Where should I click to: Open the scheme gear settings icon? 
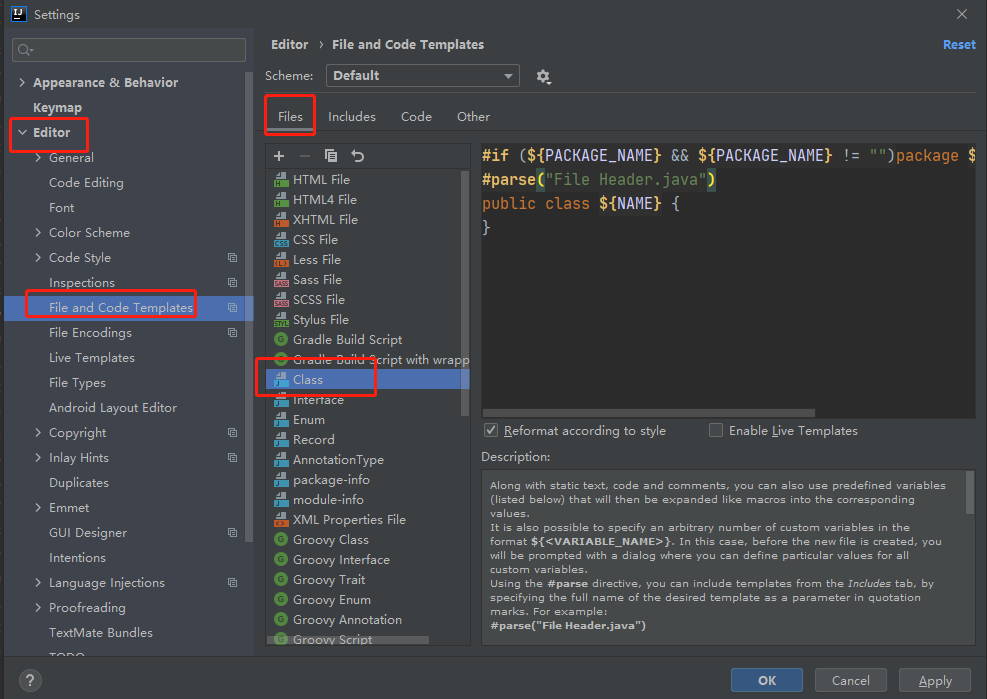coord(543,76)
